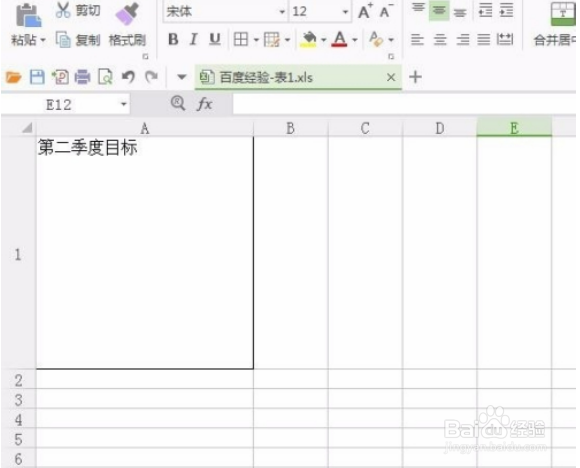
Task: Align text left
Action: (418, 39)
